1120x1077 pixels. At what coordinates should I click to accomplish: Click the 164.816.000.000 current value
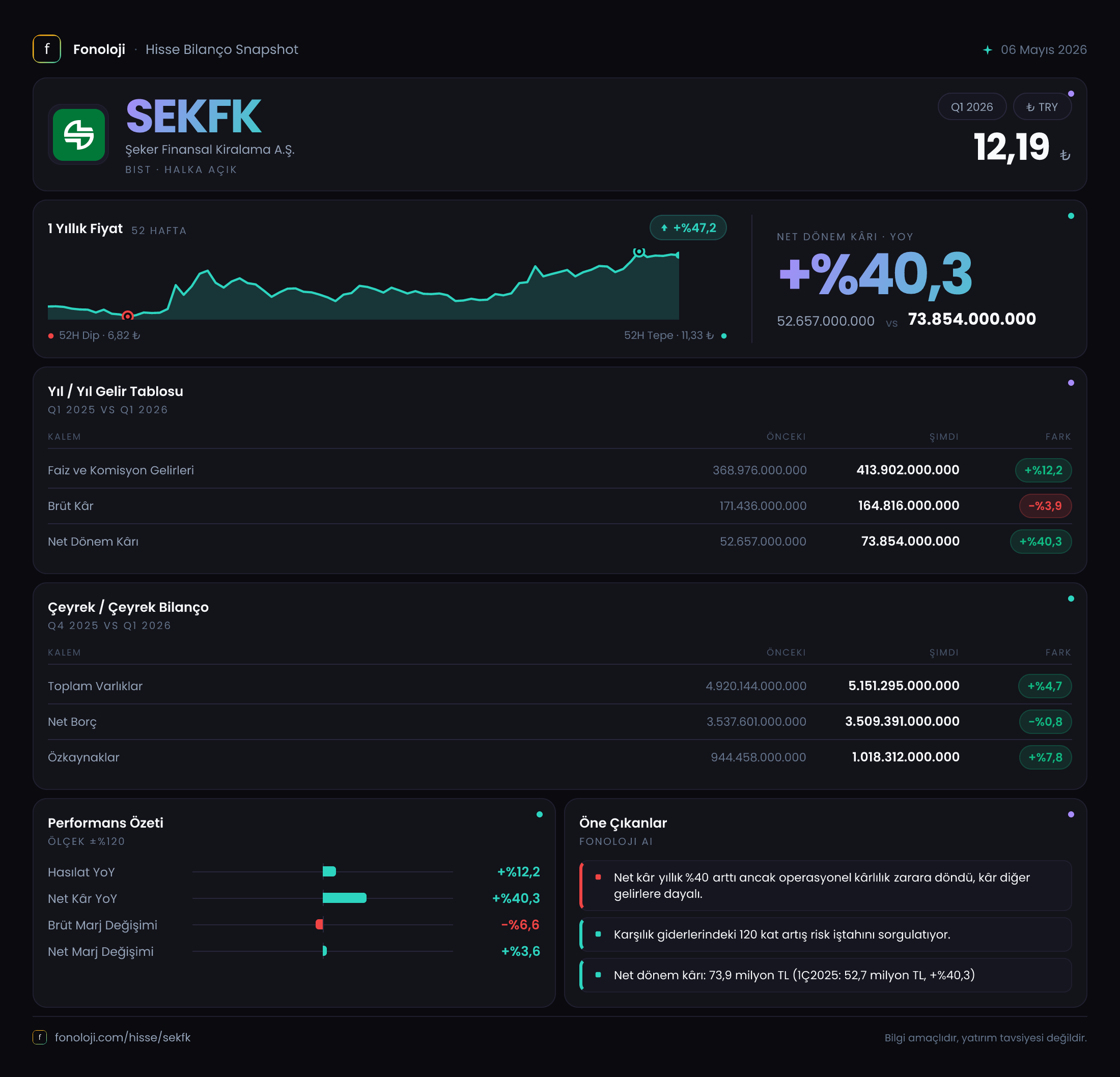[909, 505]
